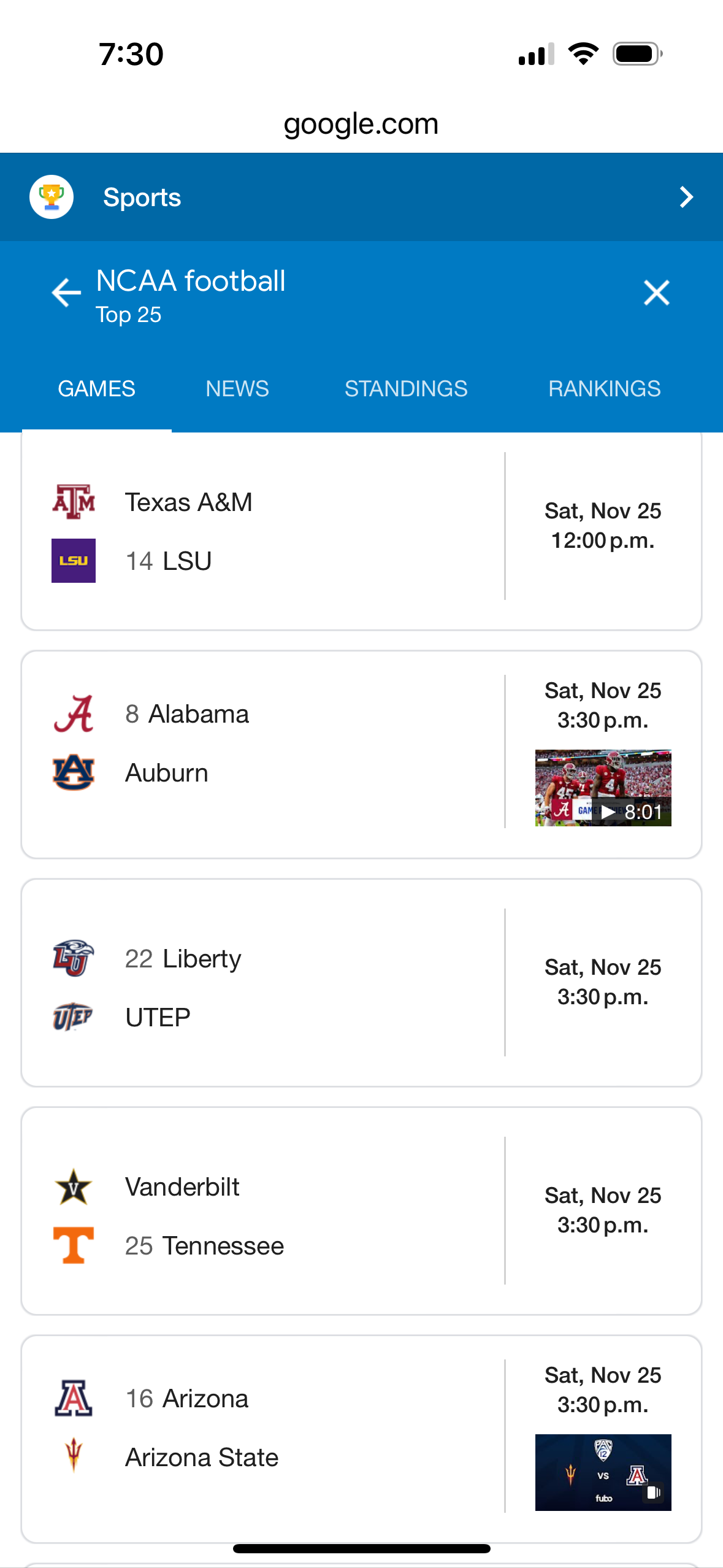Click the Alabama crimson A logo

(x=74, y=714)
